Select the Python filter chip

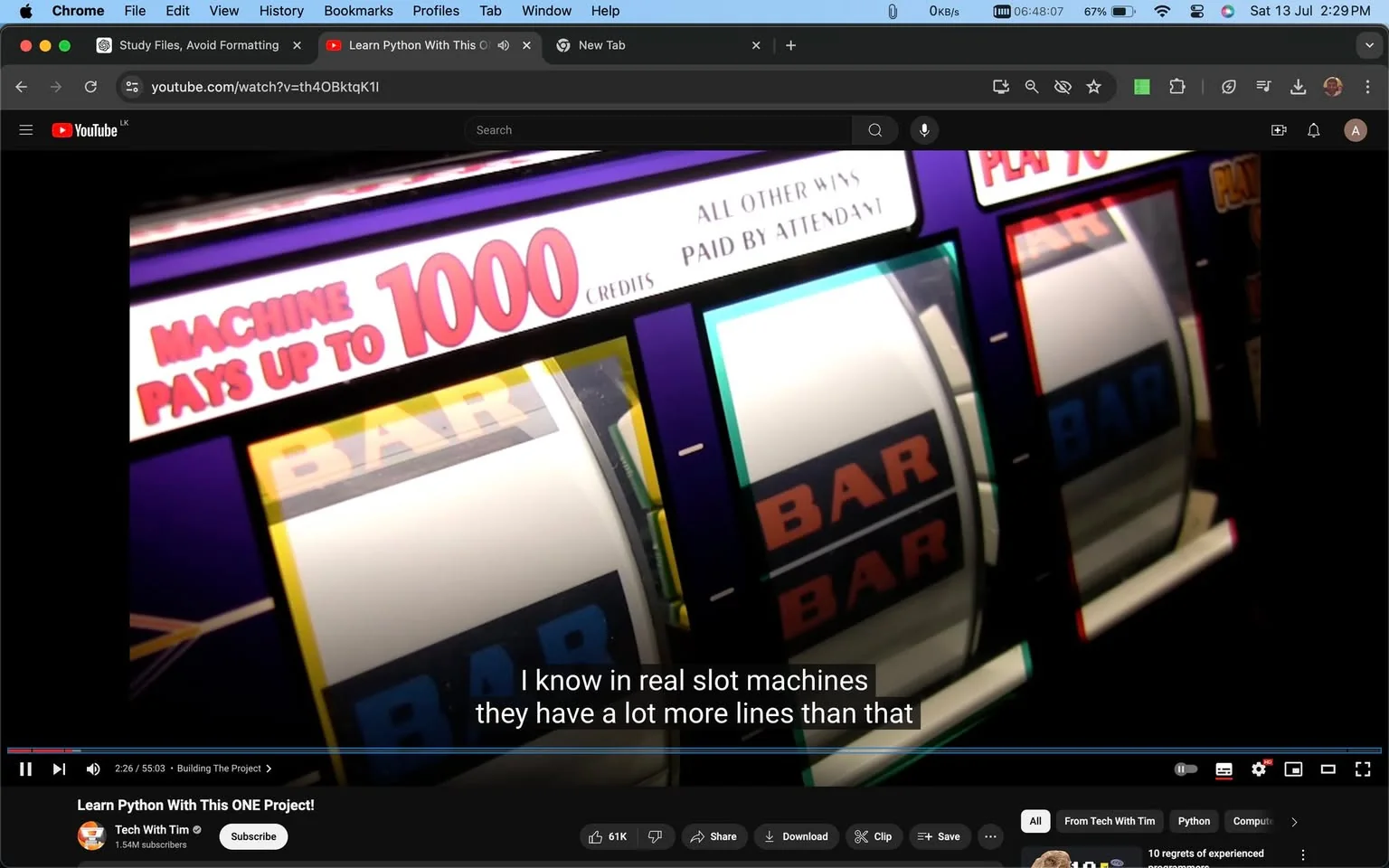point(1194,821)
